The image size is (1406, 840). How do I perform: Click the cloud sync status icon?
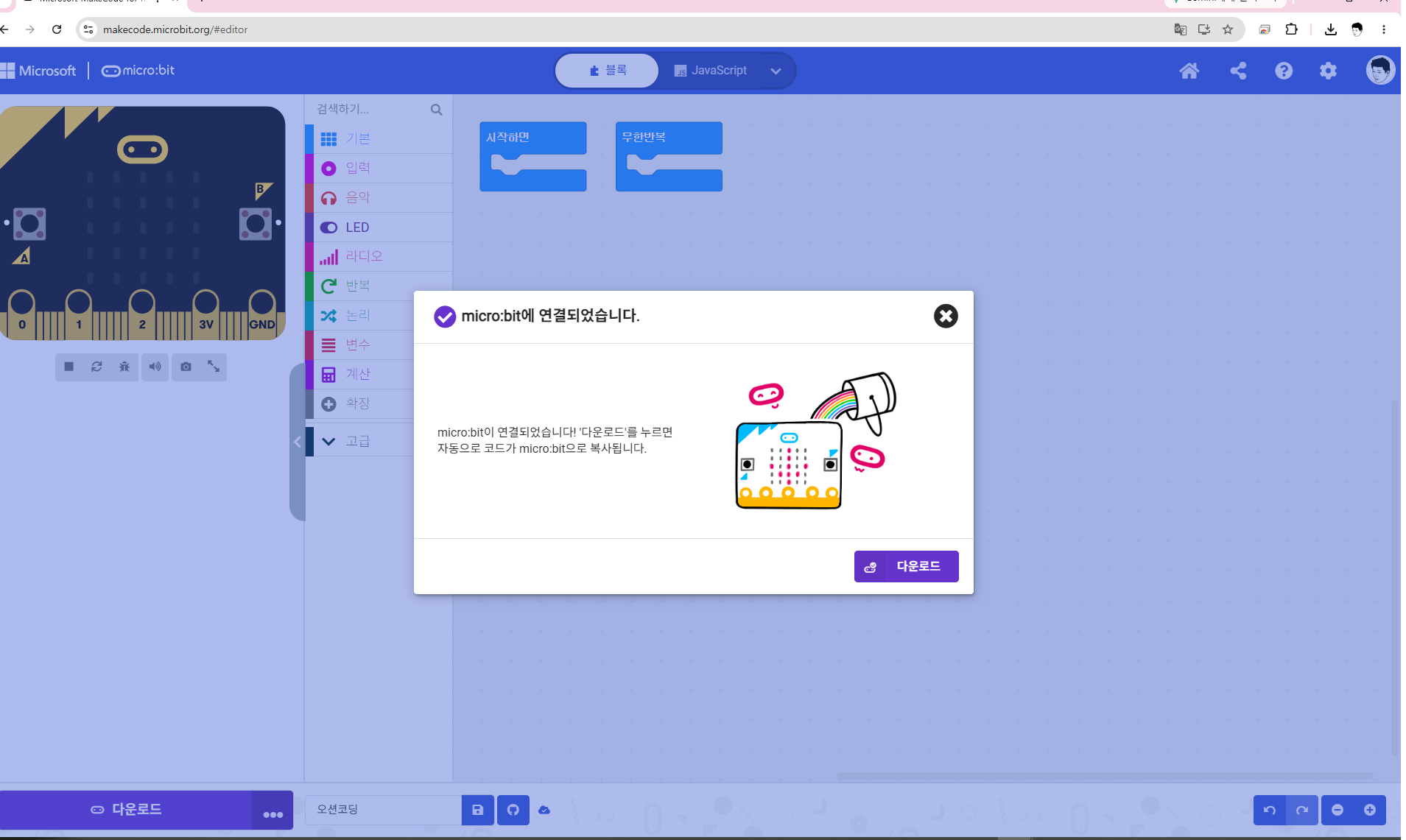[x=544, y=810]
